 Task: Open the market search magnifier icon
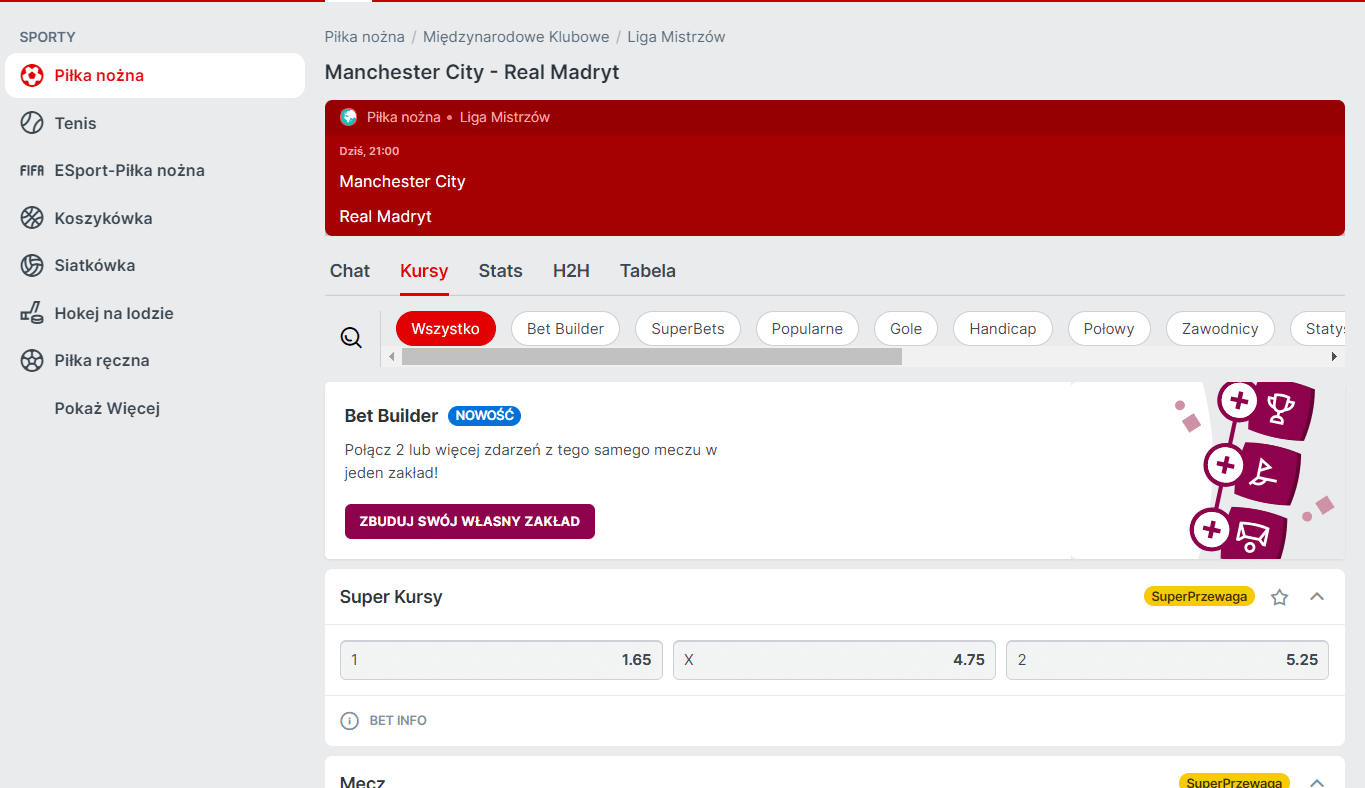[x=351, y=337]
